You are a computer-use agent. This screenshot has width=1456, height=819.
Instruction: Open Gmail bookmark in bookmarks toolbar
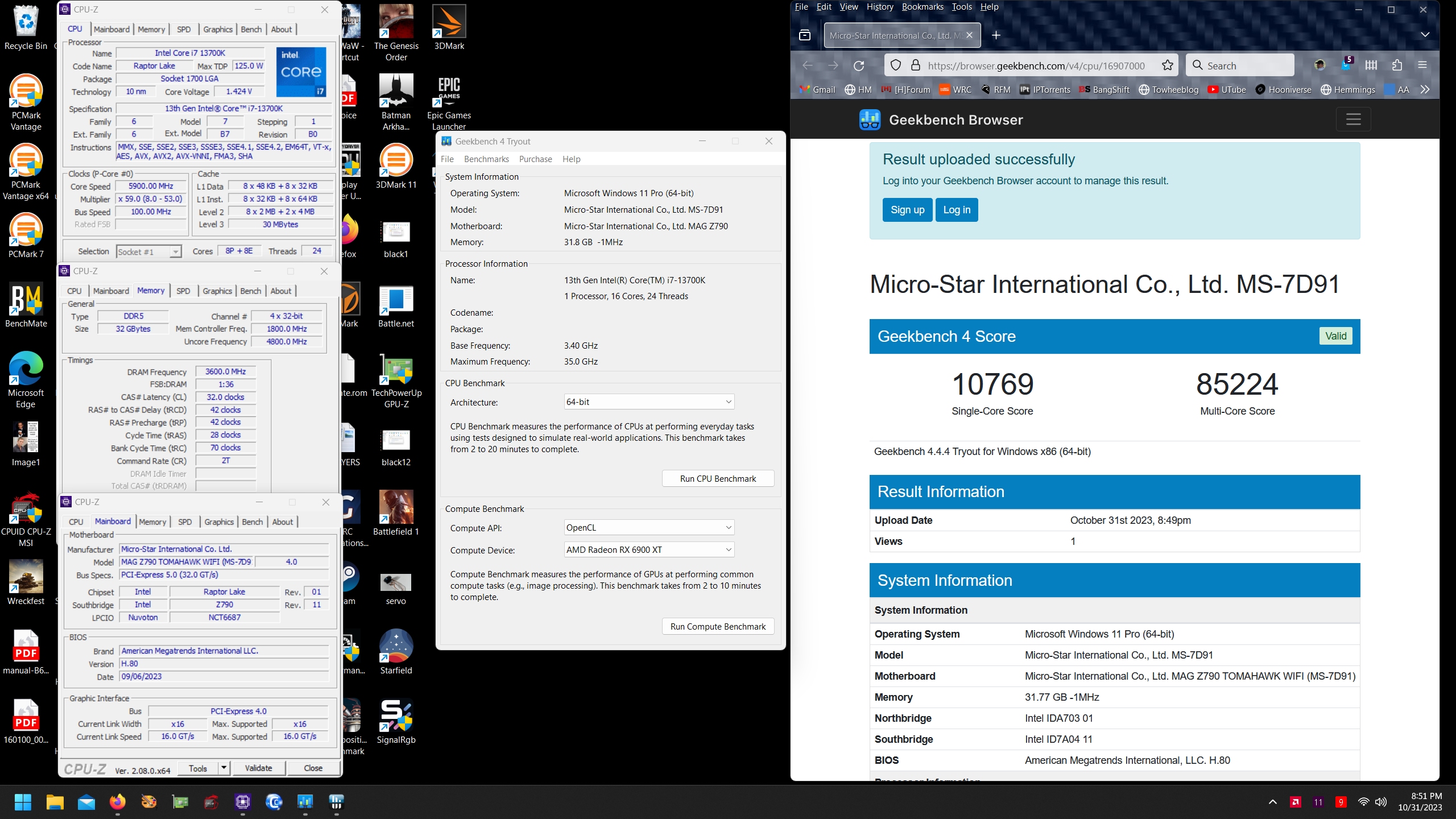(x=817, y=89)
